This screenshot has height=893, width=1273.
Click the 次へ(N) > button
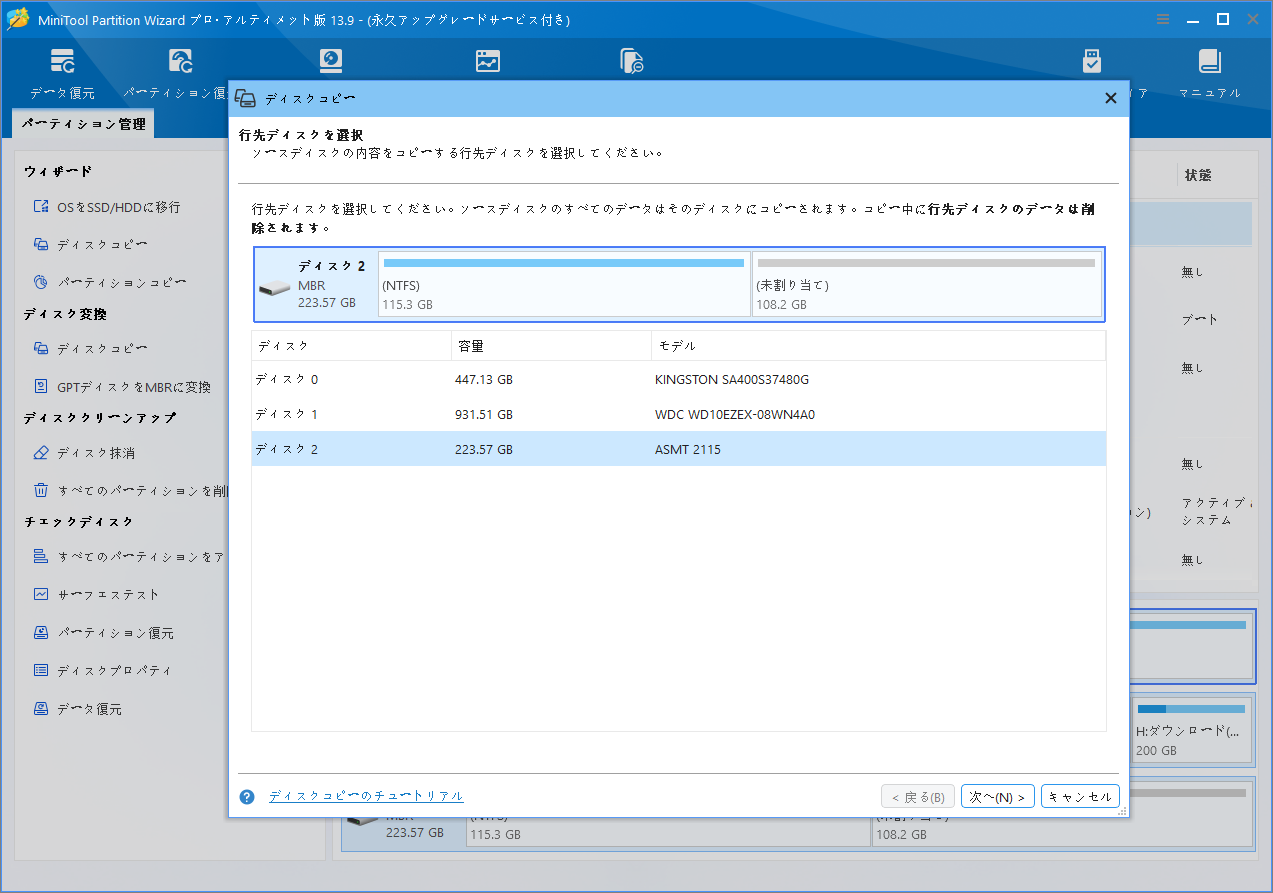997,797
